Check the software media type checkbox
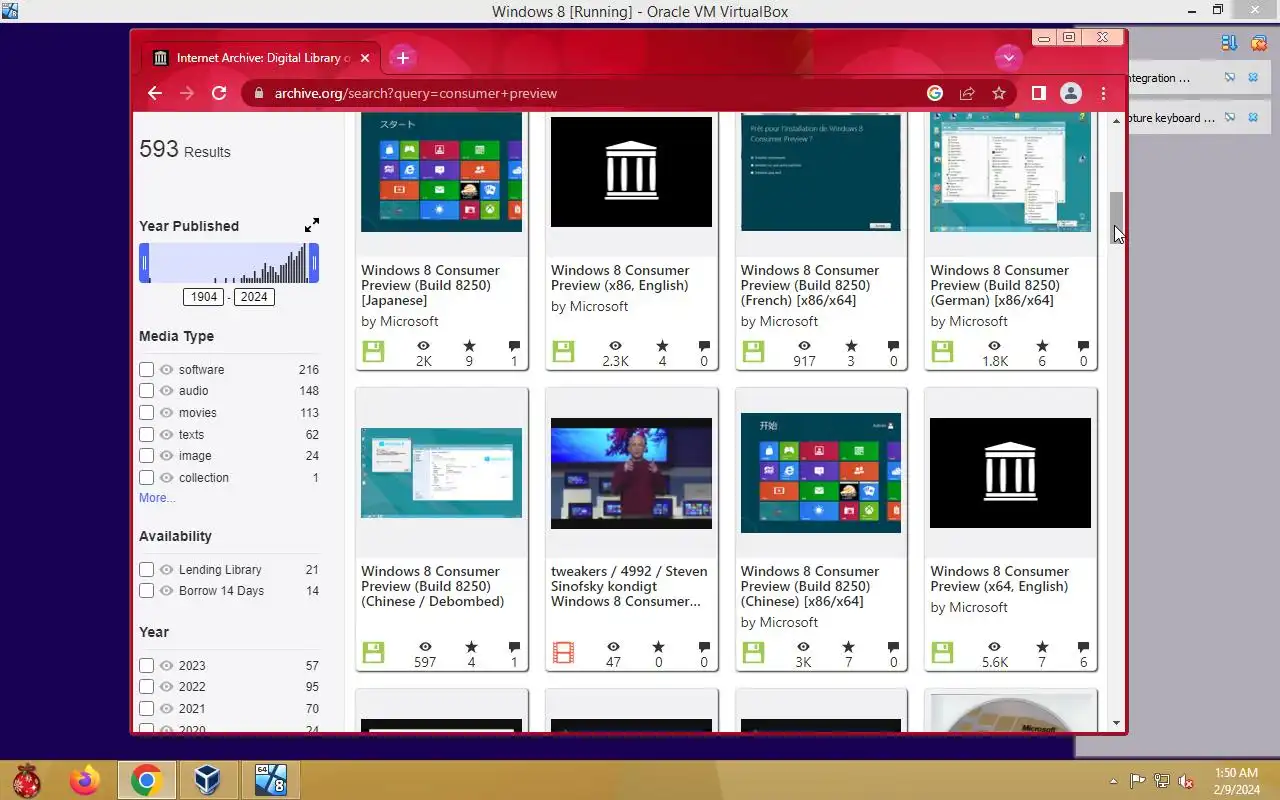The width and height of the screenshot is (1280, 800). (x=146, y=370)
